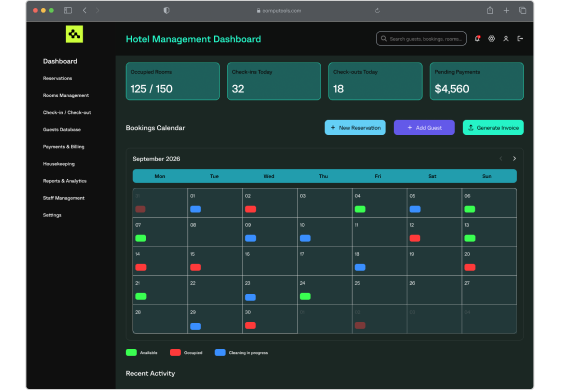Go forward with browser forward arrow
The width and height of the screenshot is (561, 390).
pyautogui.click(x=97, y=11)
